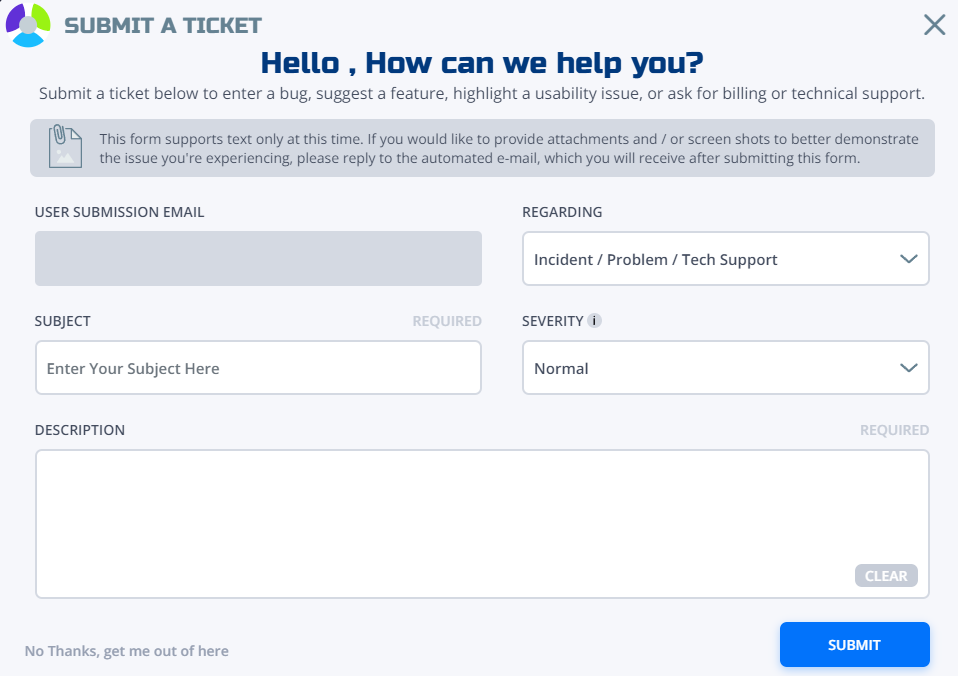Image resolution: width=958 pixels, height=676 pixels.
Task: Click the Regarding label
Action: [562, 212]
